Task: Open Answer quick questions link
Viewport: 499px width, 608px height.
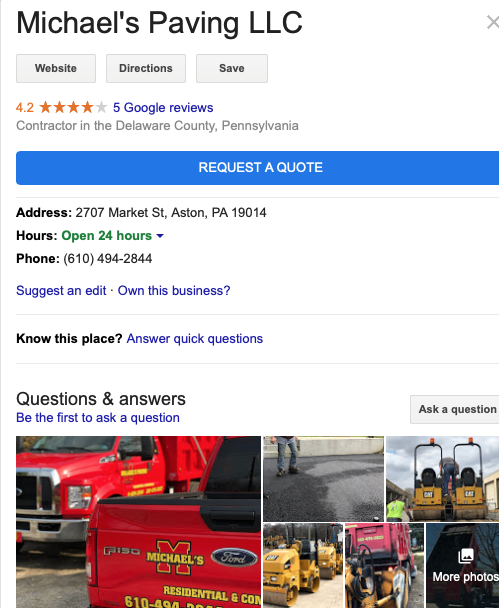Action: [195, 339]
